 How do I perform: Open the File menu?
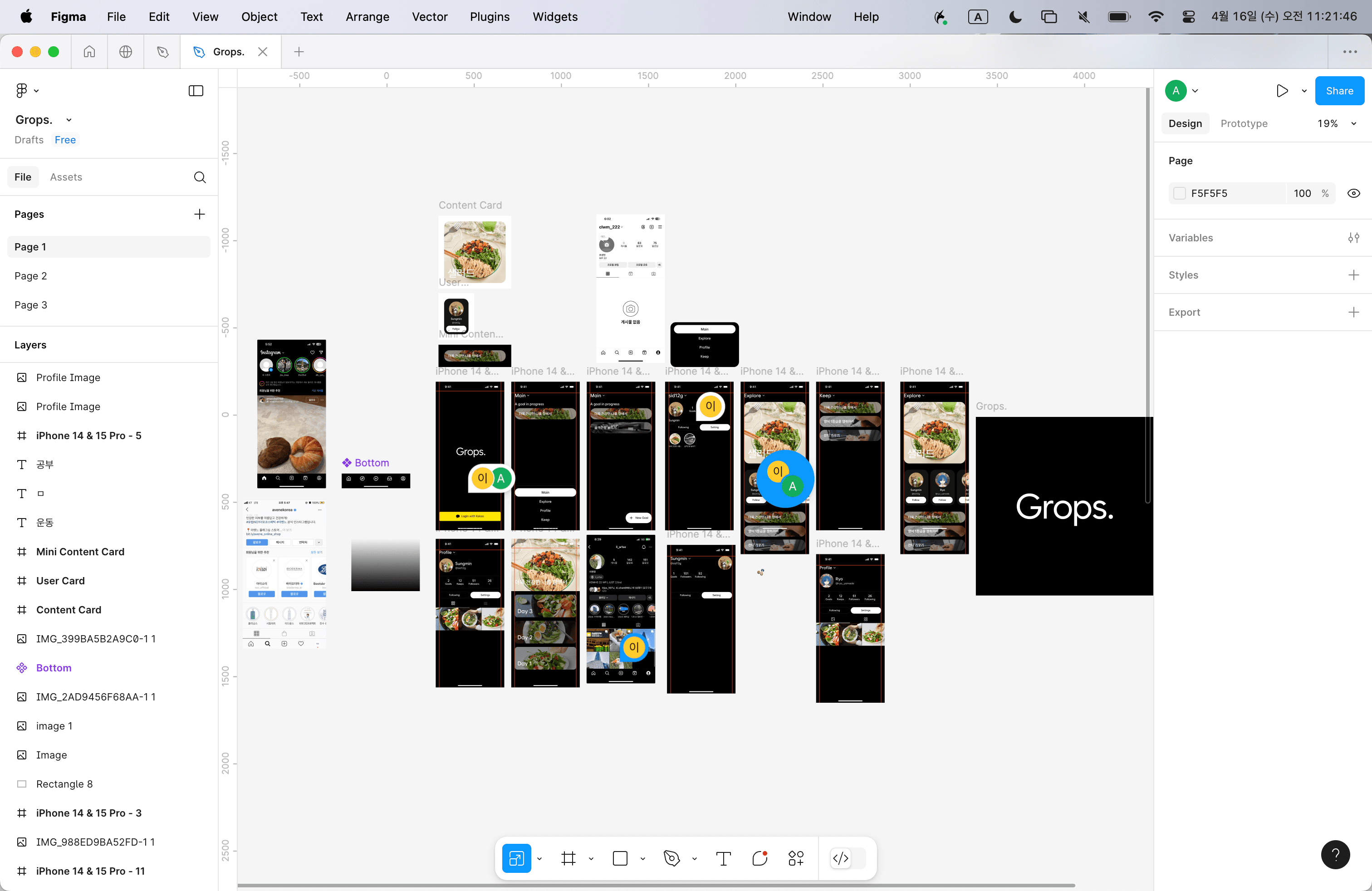tap(116, 17)
